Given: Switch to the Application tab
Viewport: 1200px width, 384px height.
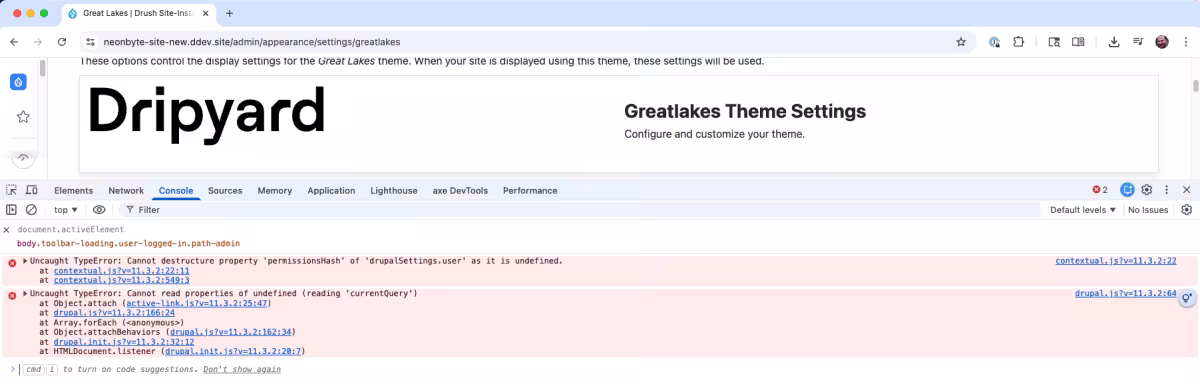Looking at the screenshot, I should (x=331, y=190).
